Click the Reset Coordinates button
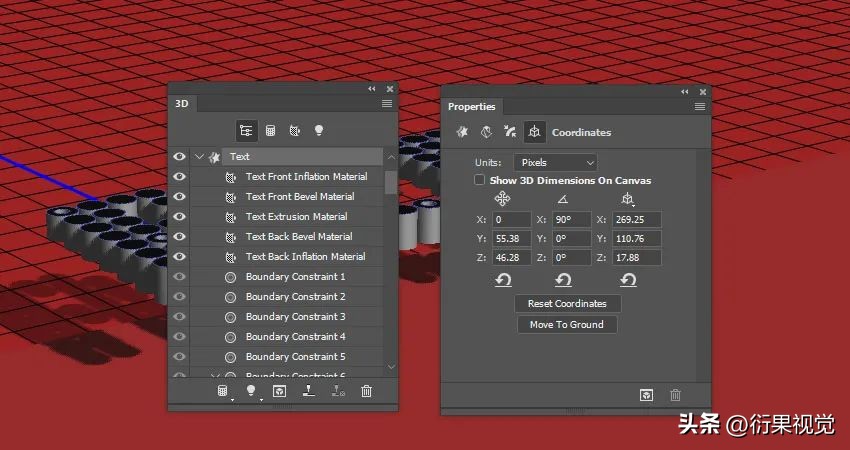Screen dimensions: 850x450 click(x=567, y=303)
